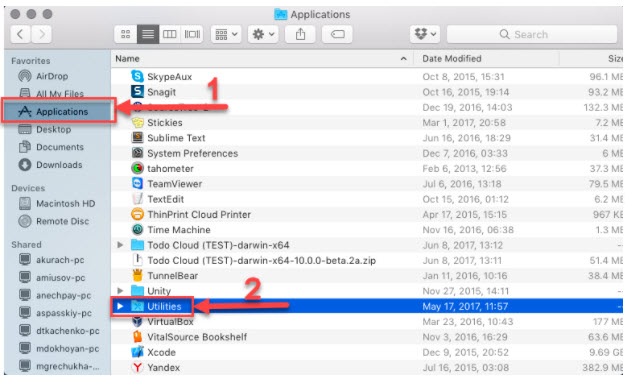
Task: Open the Dropbox toolbar dropdown
Action: (x=425, y=34)
